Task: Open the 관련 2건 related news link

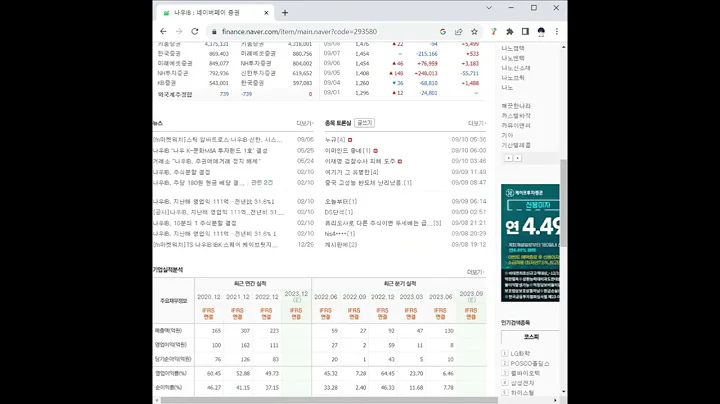Action: point(262,183)
